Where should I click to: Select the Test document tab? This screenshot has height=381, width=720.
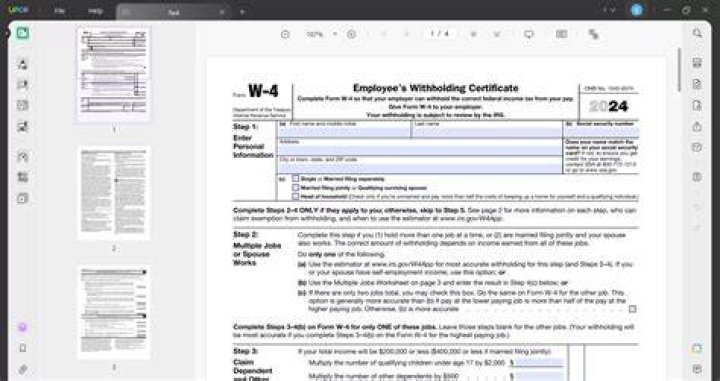174,12
